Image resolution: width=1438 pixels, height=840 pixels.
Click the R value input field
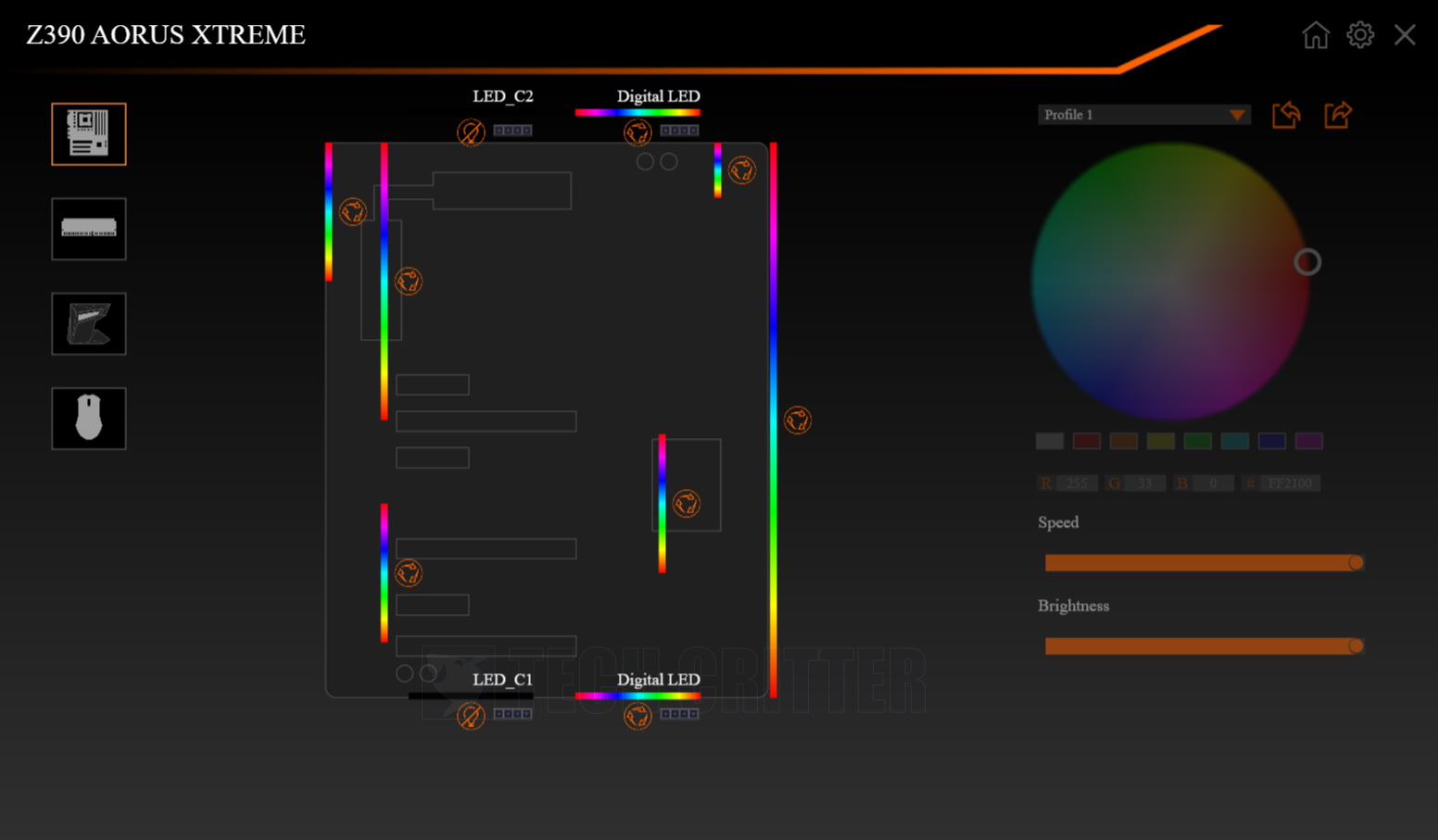coord(1077,483)
